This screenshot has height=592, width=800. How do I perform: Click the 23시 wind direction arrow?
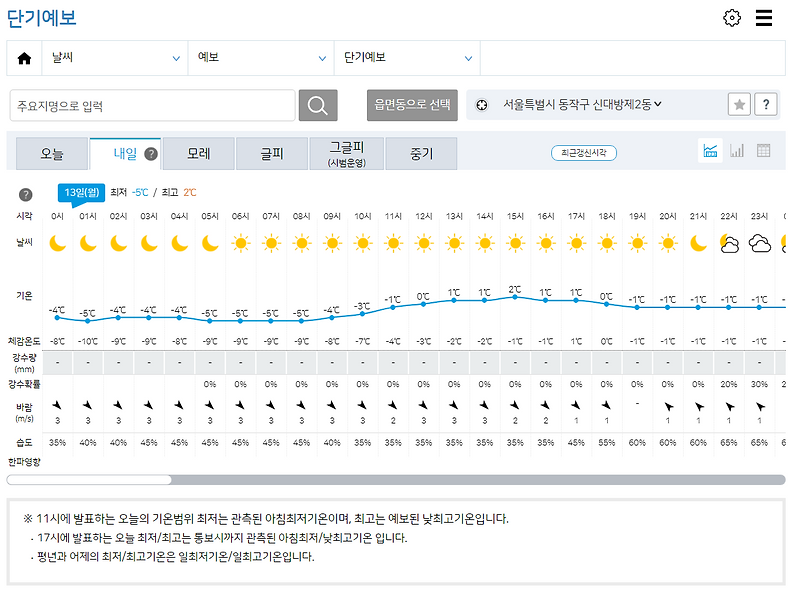point(760,407)
